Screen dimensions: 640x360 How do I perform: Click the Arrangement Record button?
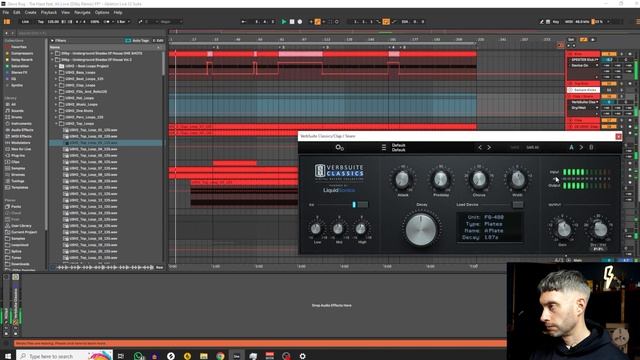[300, 22]
